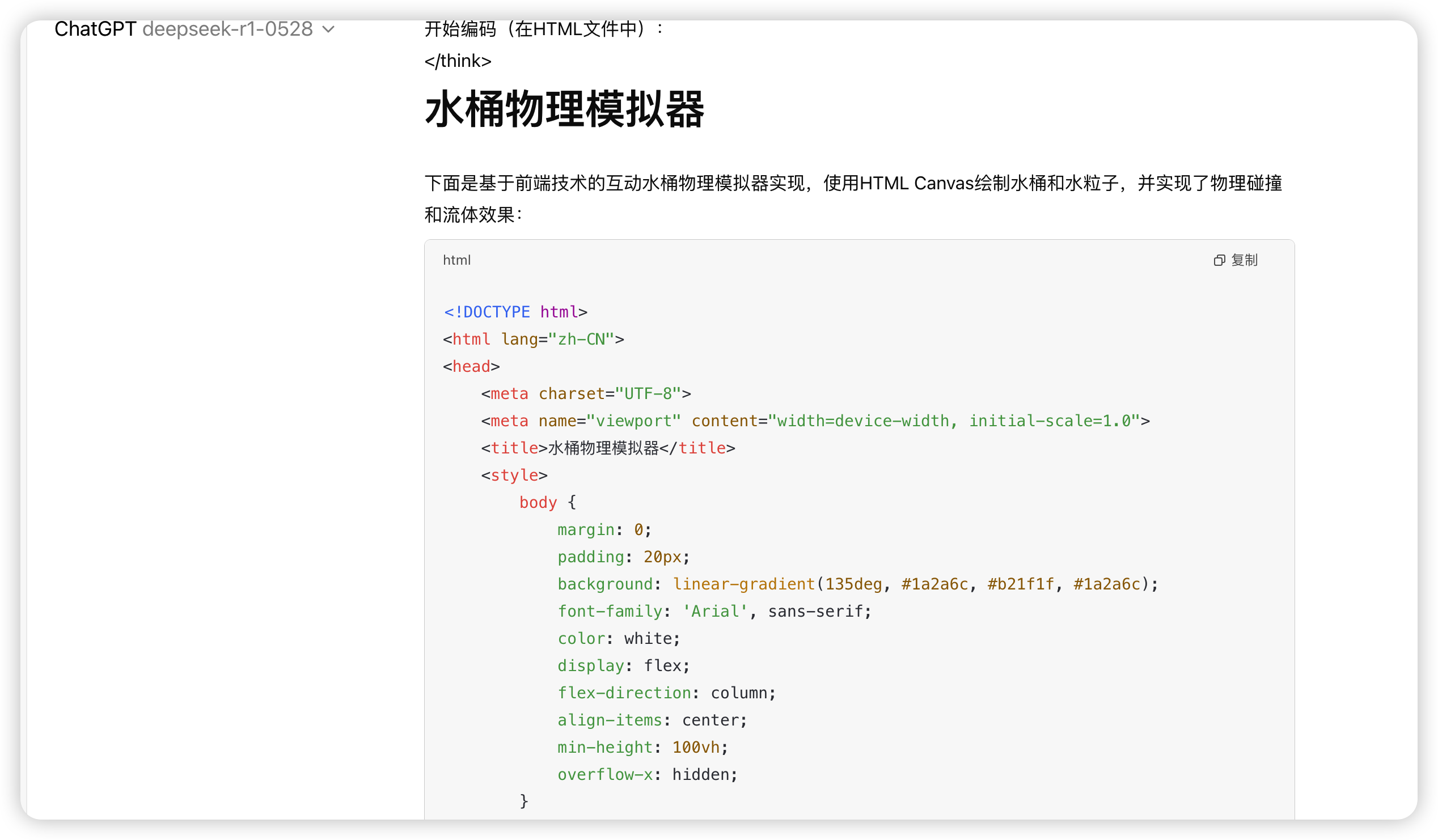Click the opening <style> tag in code
The height and width of the screenshot is (840, 1438).
pyautogui.click(x=514, y=475)
